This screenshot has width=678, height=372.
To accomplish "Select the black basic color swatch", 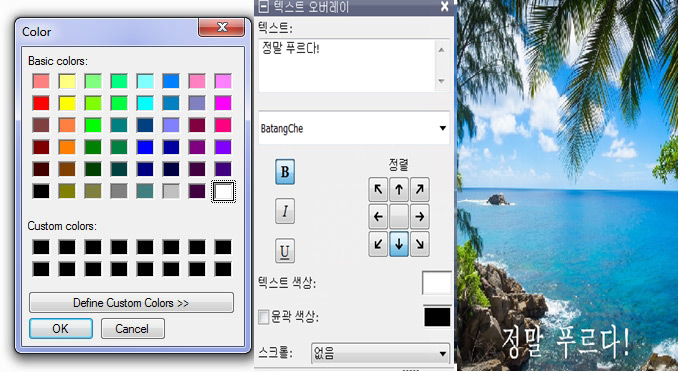I will click(41, 191).
